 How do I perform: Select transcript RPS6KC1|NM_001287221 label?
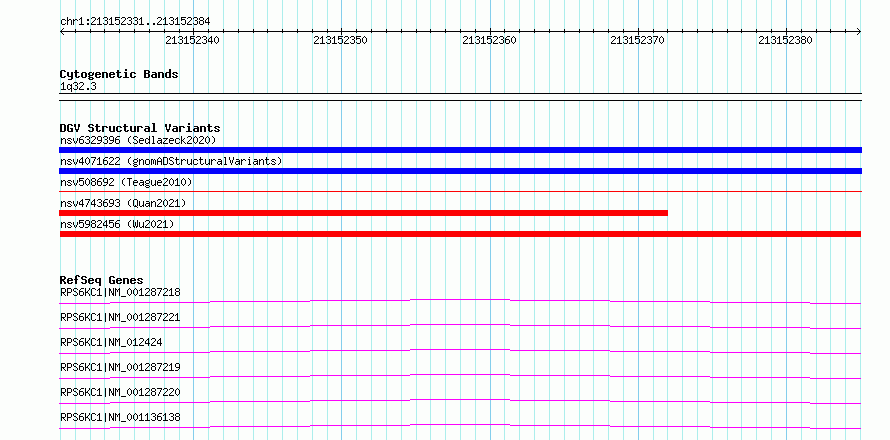coord(120,317)
